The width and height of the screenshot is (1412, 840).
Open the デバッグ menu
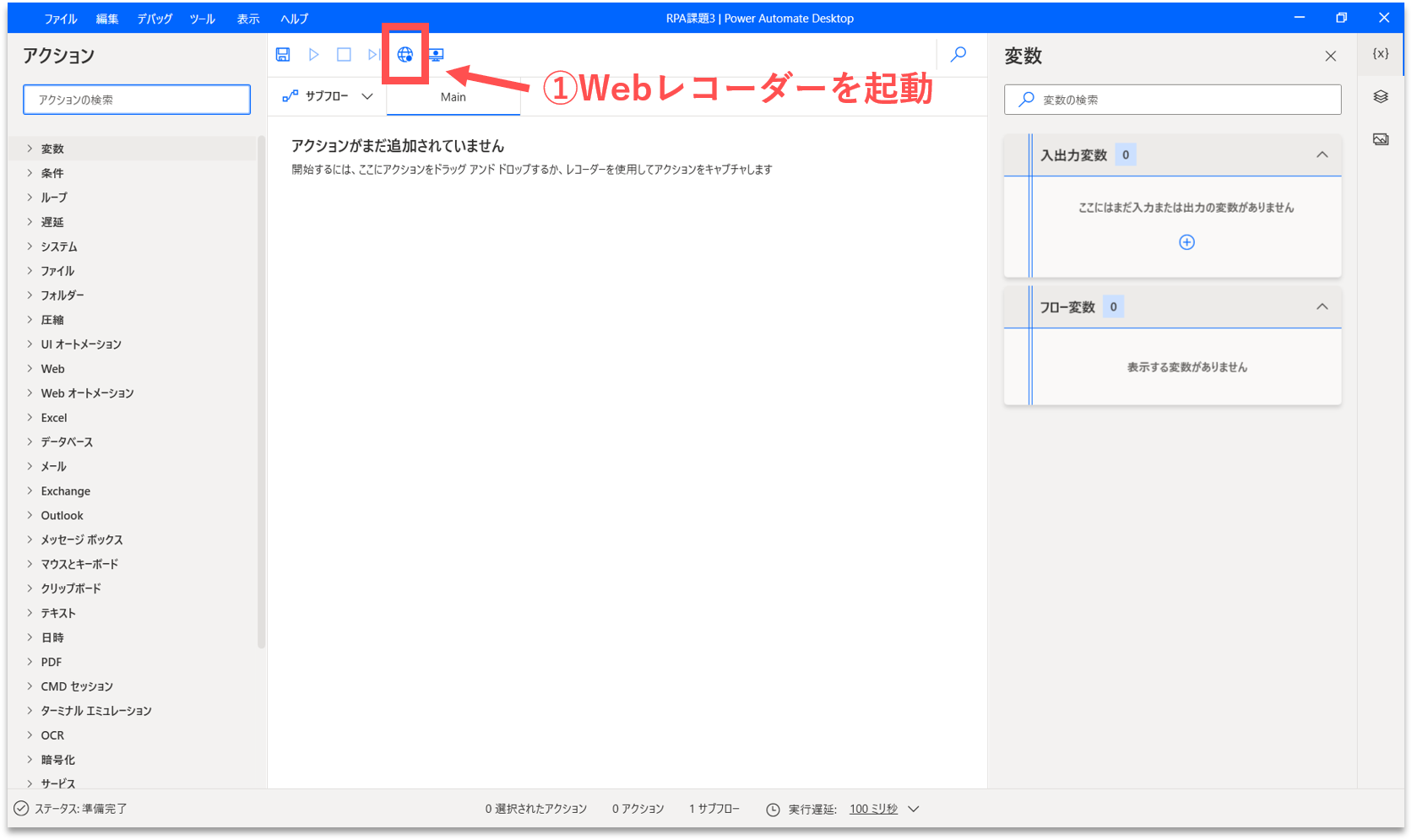click(155, 19)
